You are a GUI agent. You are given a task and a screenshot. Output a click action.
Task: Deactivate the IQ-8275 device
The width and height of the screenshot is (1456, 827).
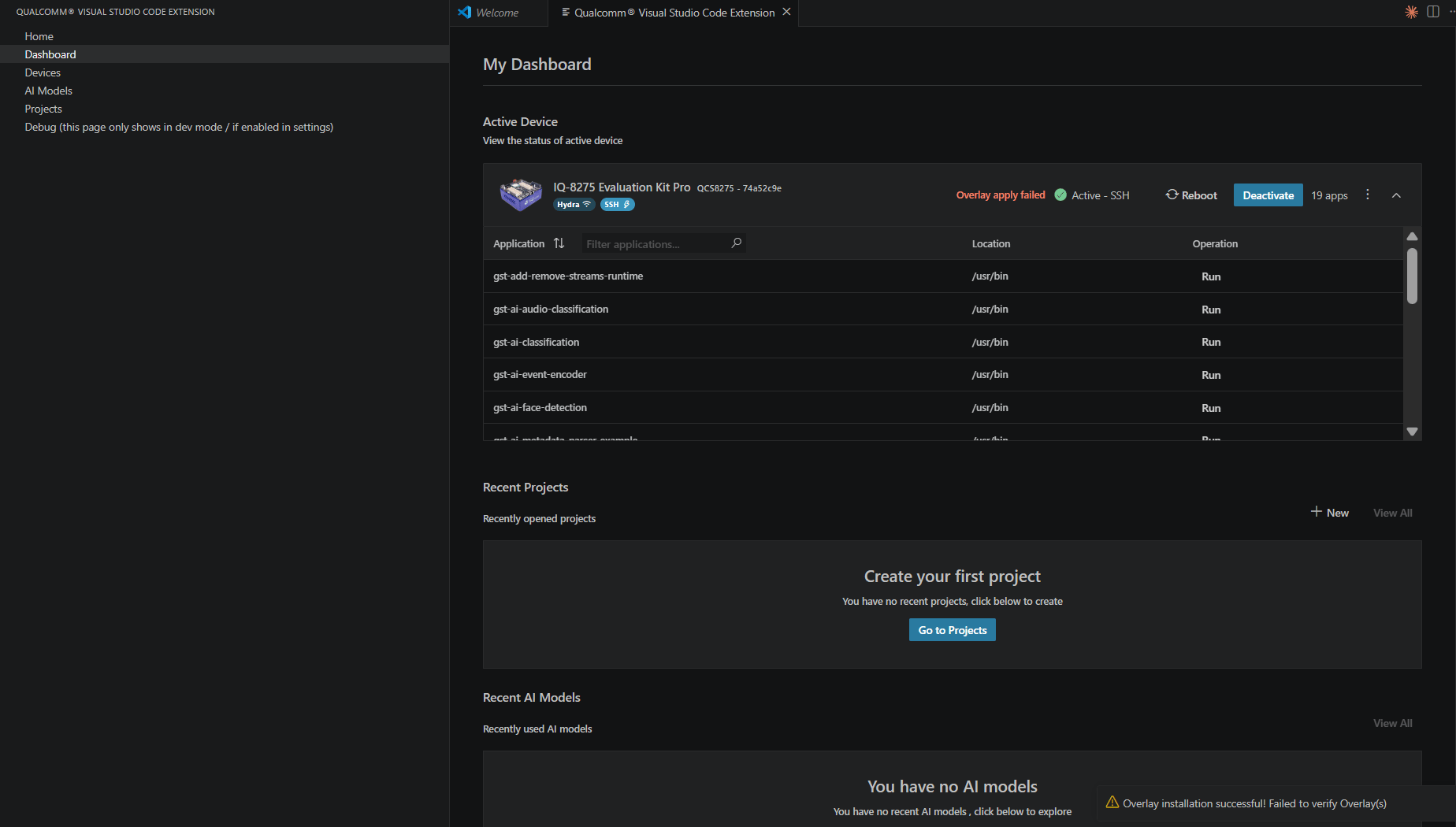[1268, 195]
